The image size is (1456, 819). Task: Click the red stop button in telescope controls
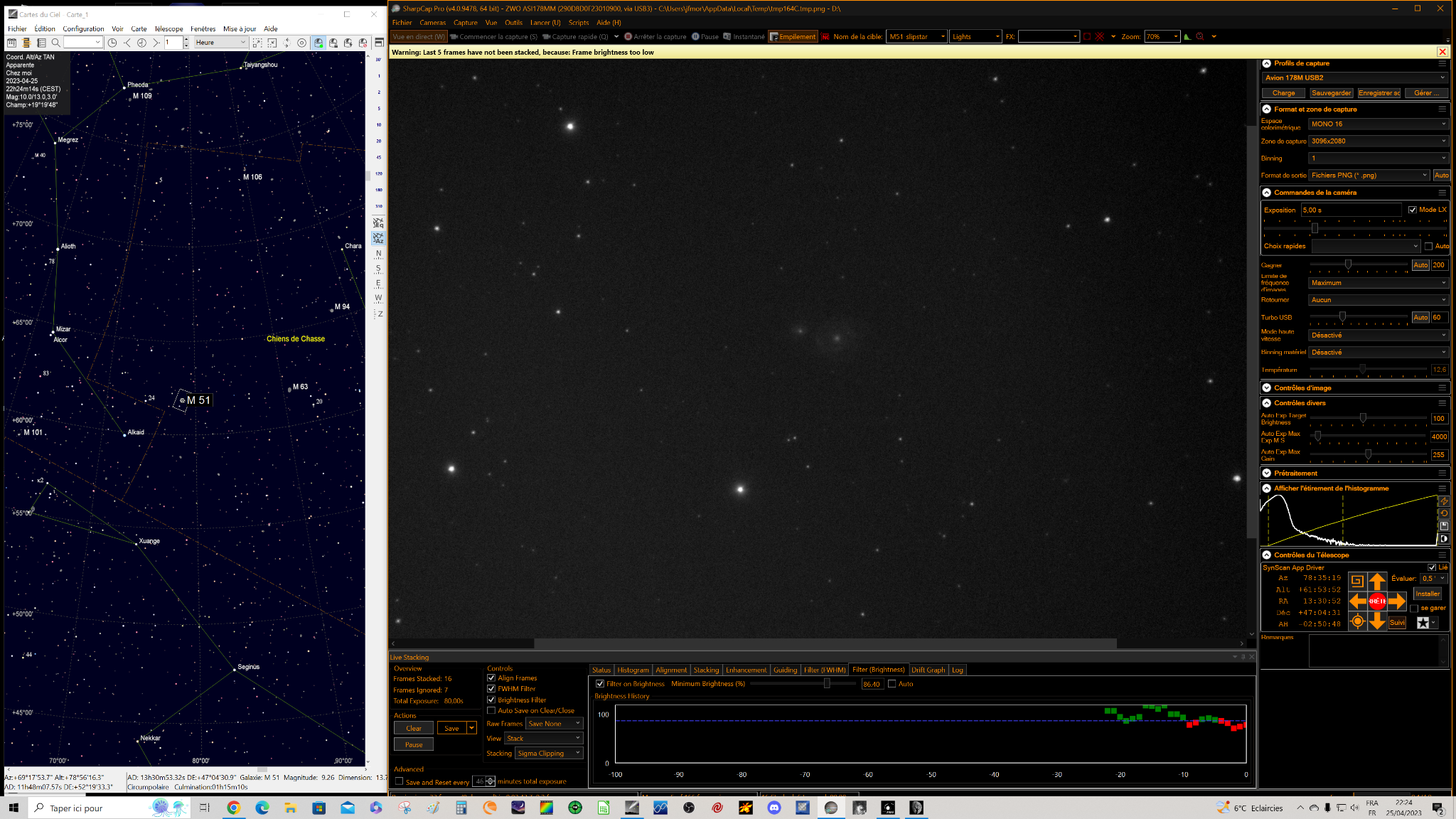pos(1377,601)
